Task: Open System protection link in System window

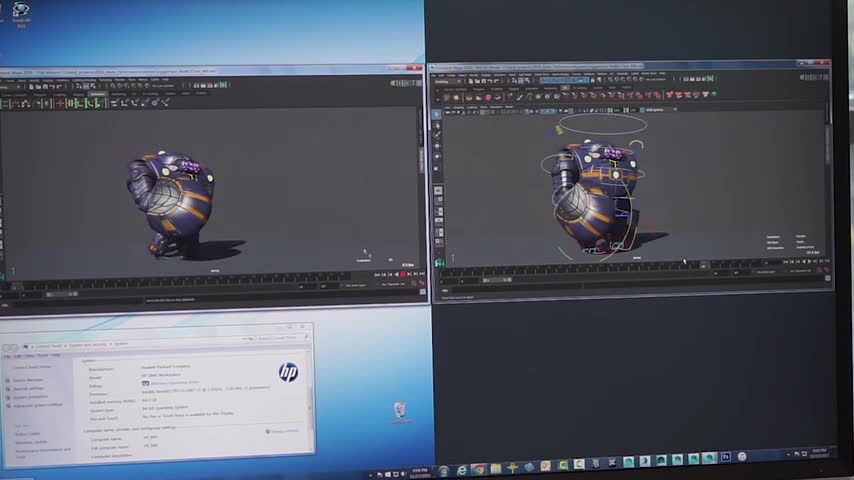Action: 30,397
